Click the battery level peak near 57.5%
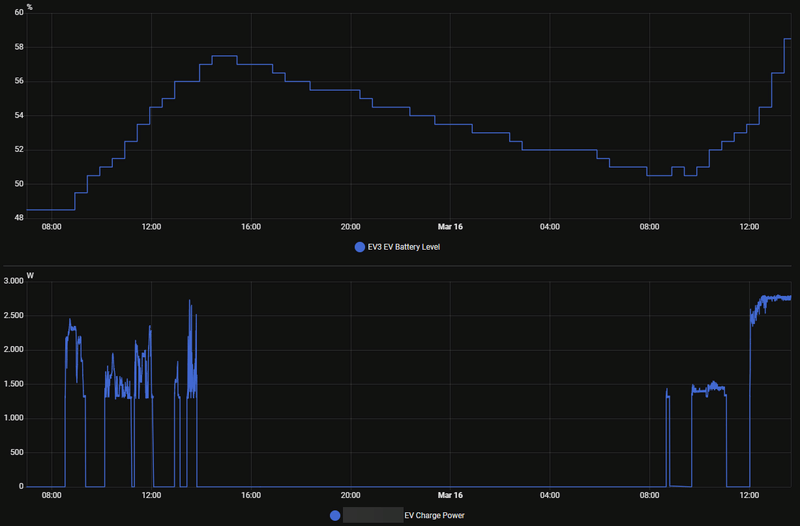The image size is (800, 526). click(x=224, y=56)
